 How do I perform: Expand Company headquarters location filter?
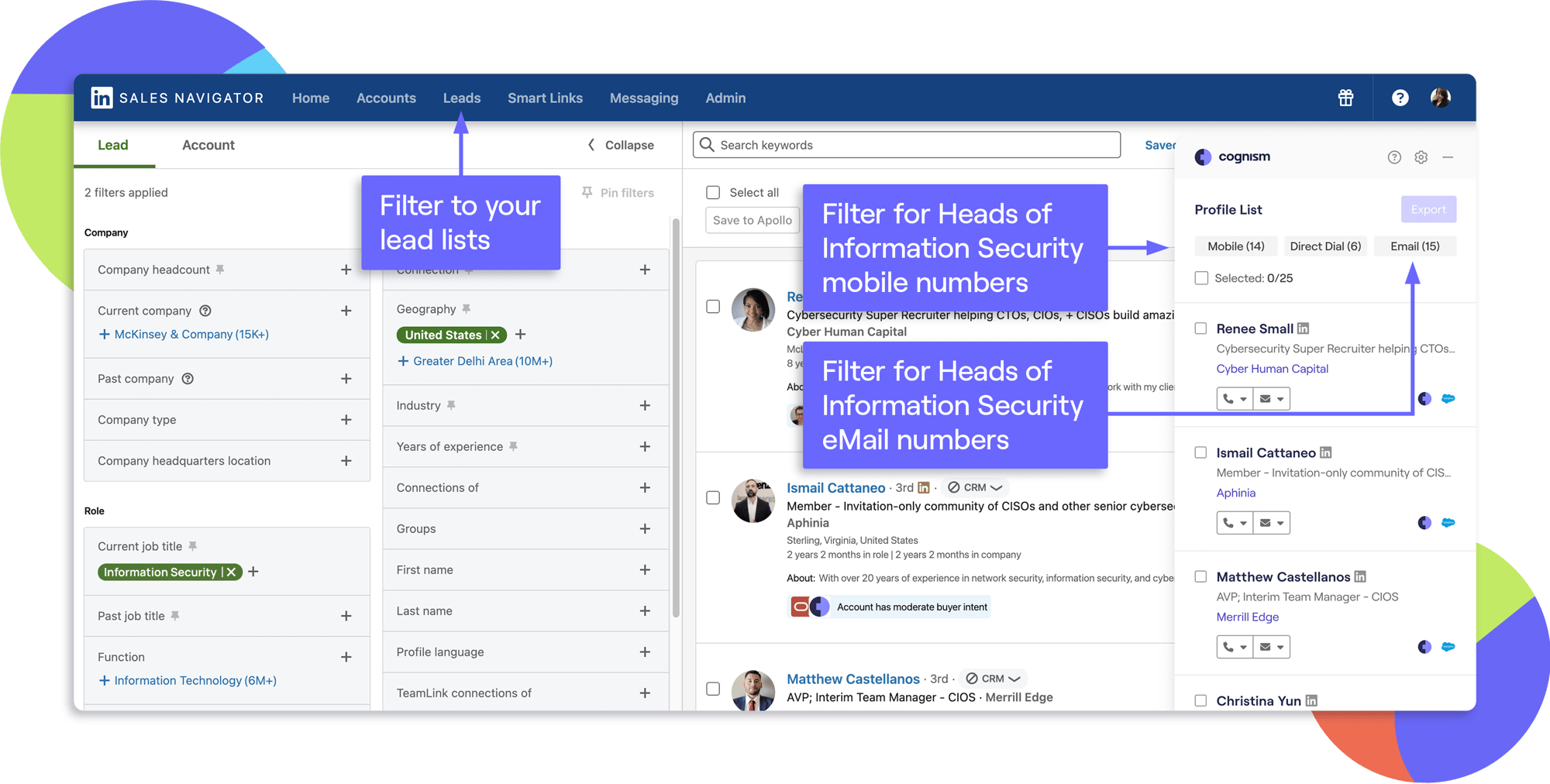tap(346, 461)
